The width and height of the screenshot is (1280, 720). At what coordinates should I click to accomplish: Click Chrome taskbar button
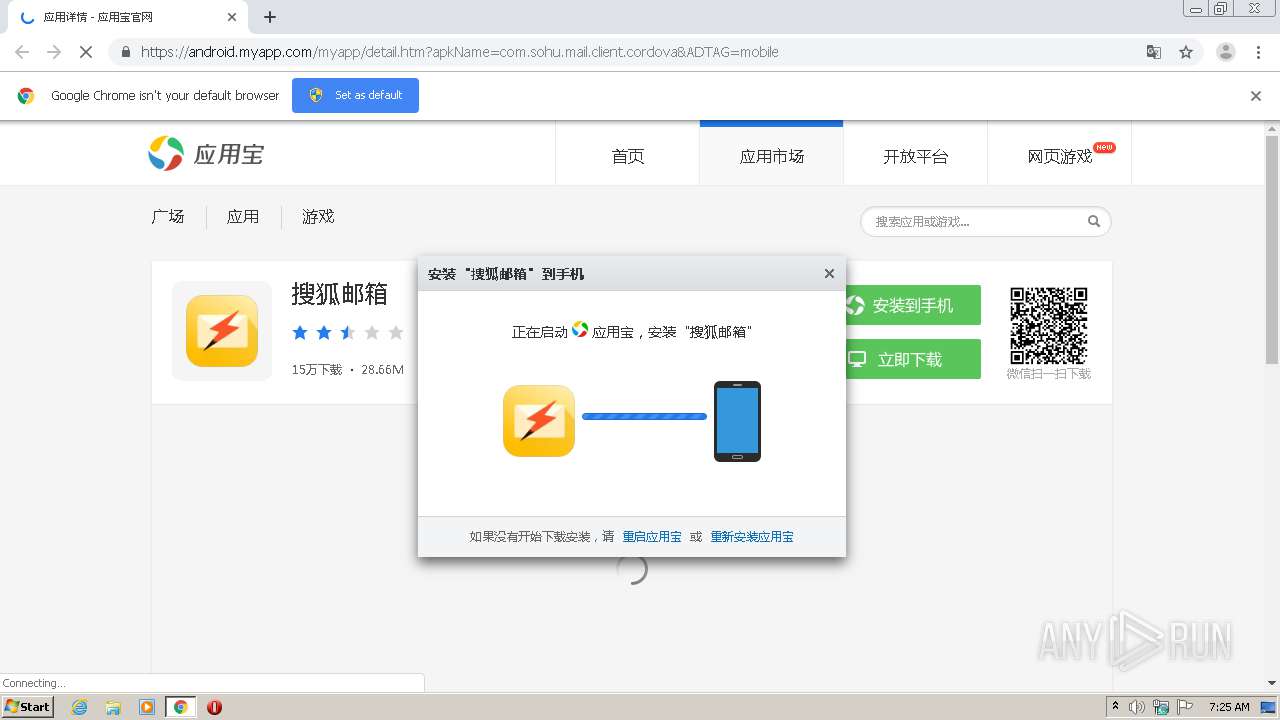pos(180,707)
